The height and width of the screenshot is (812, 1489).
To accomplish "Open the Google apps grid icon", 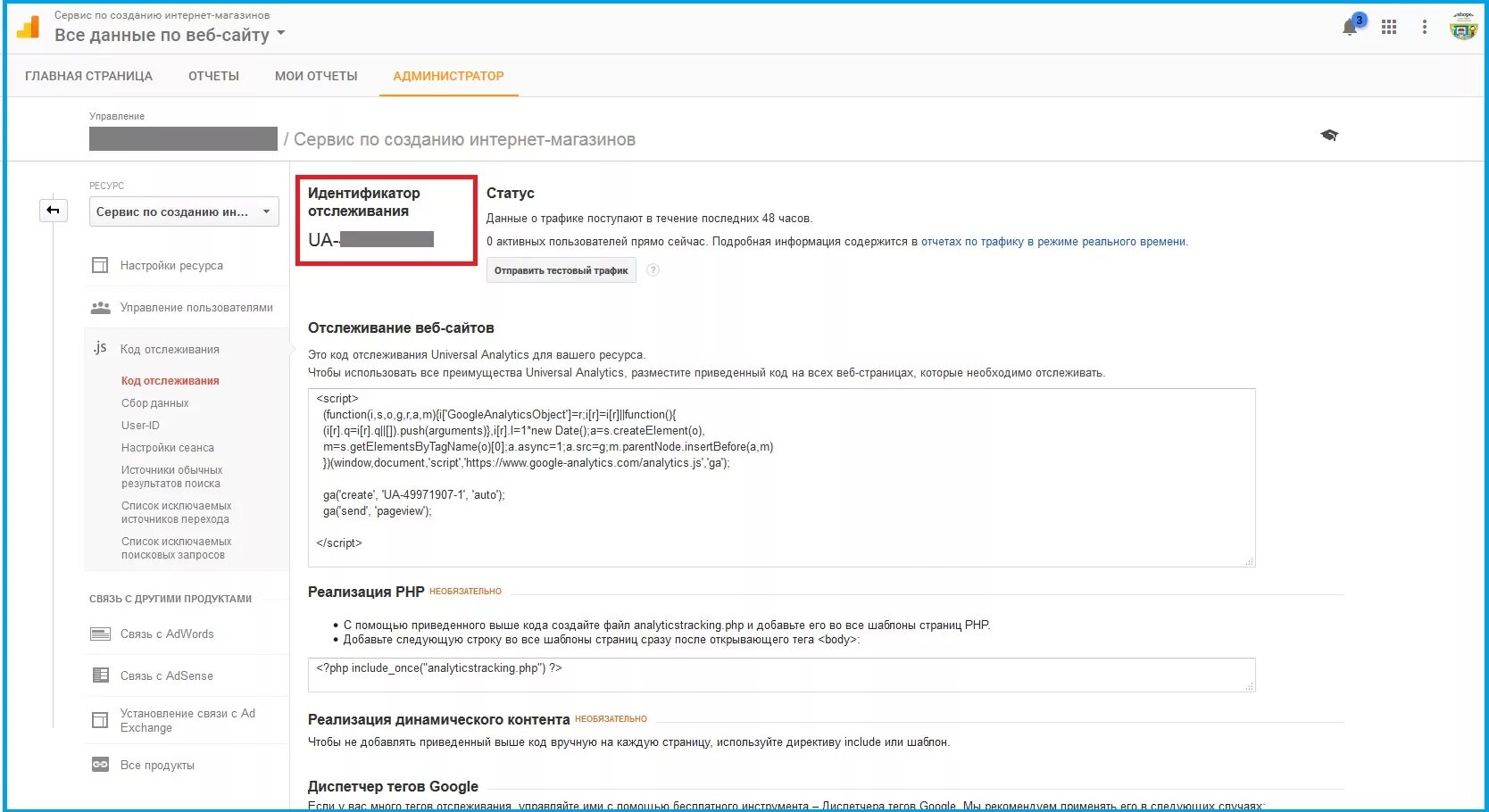I will click(x=1389, y=28).
